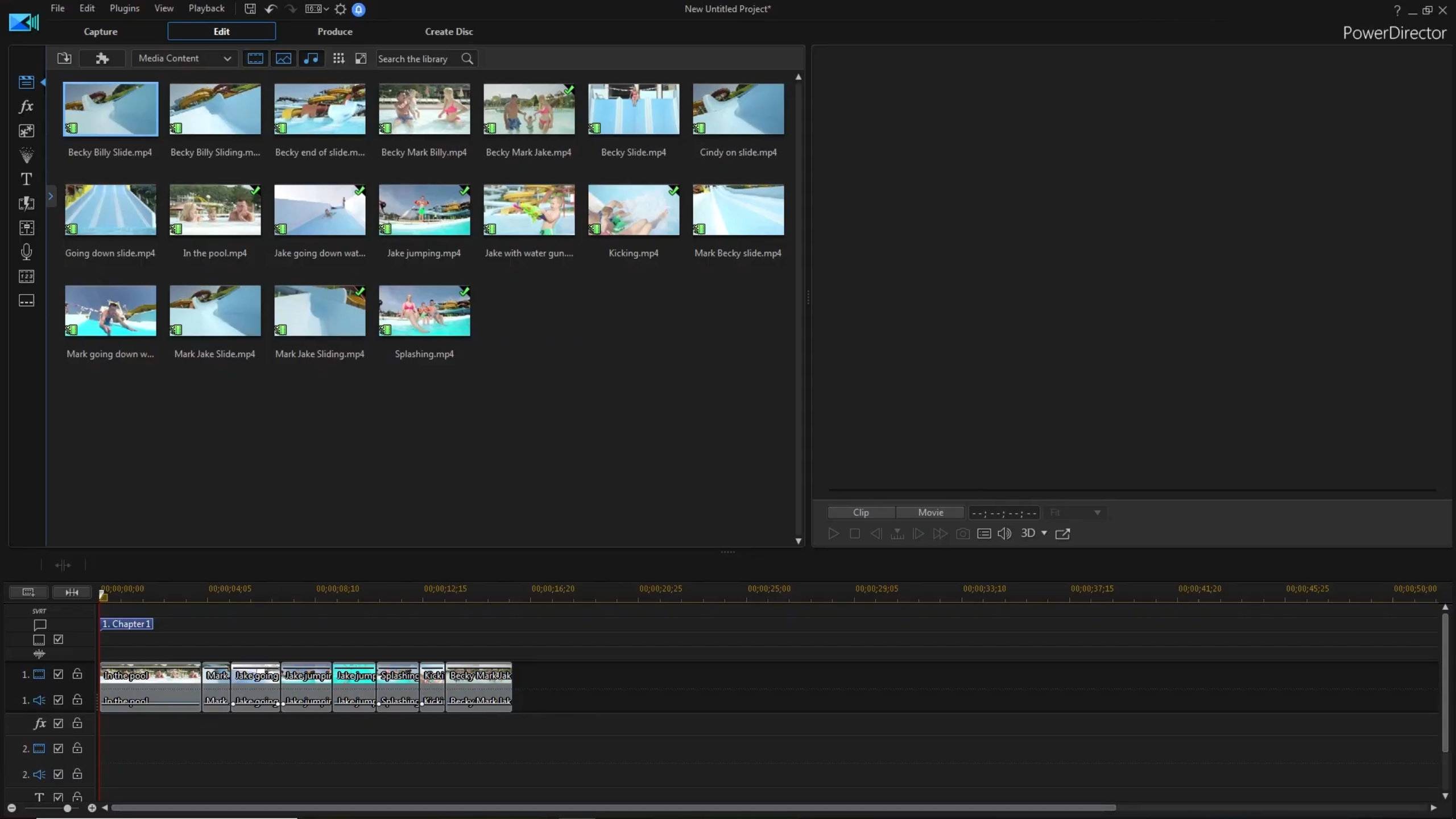Open the Effect Room fx icon

26,106
